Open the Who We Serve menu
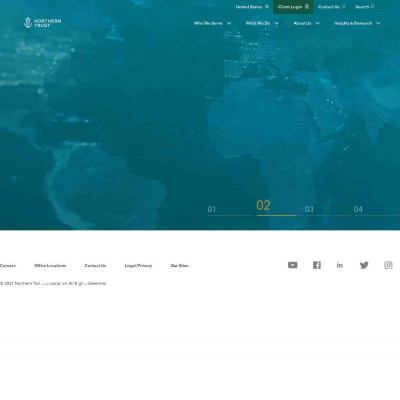 (x=208, y=23)
